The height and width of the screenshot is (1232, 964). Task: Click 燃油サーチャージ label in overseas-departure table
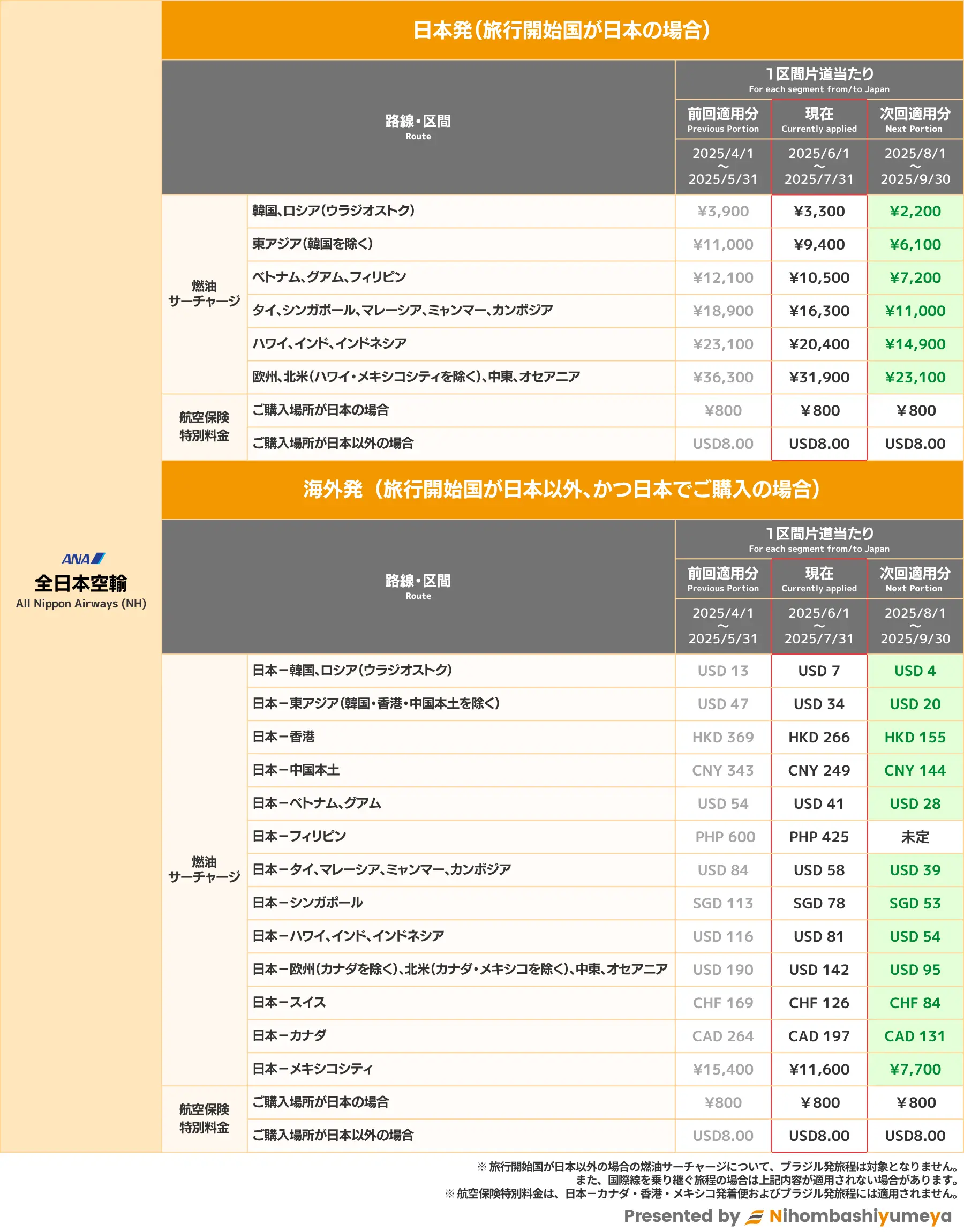[204, 870]
